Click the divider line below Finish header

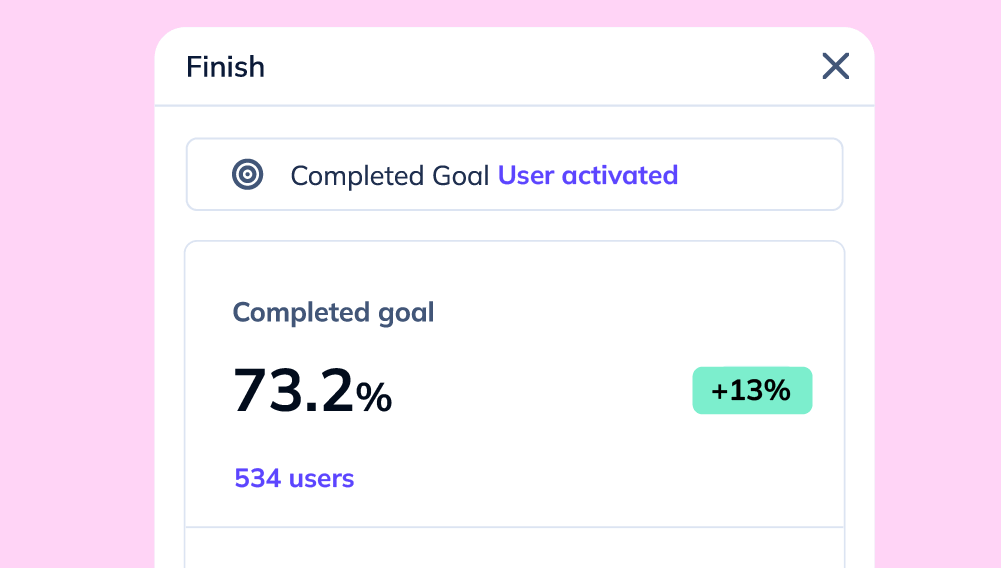click(x=515, y=105)
